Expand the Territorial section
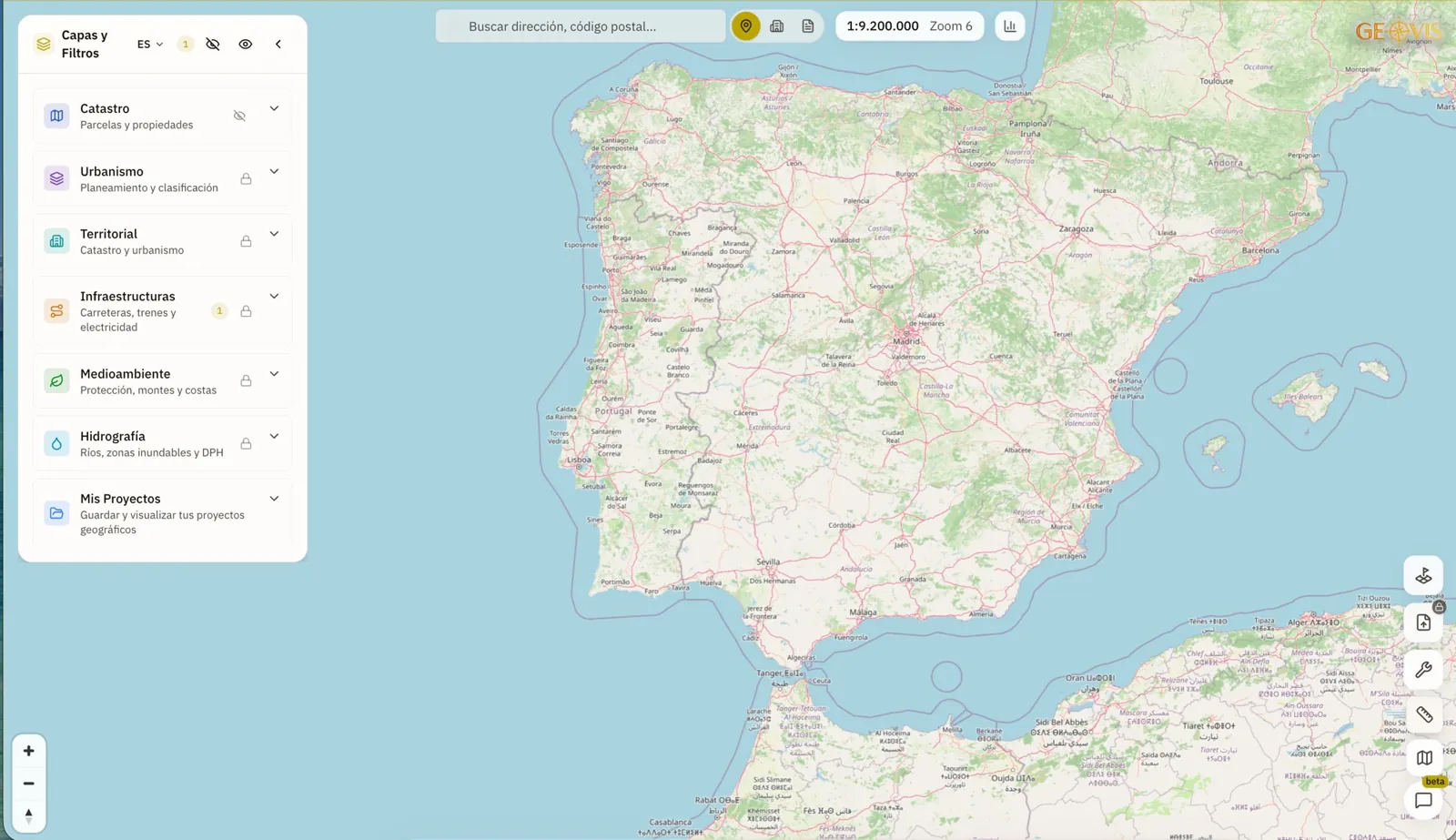The height and width of the screenshot is (840, 1456). [x=274, y=234]
